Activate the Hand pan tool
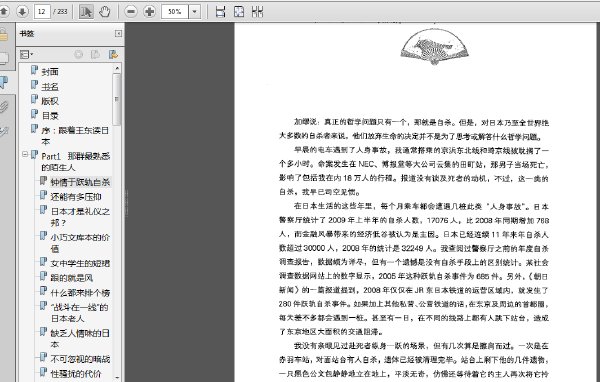 click(104, 11)
